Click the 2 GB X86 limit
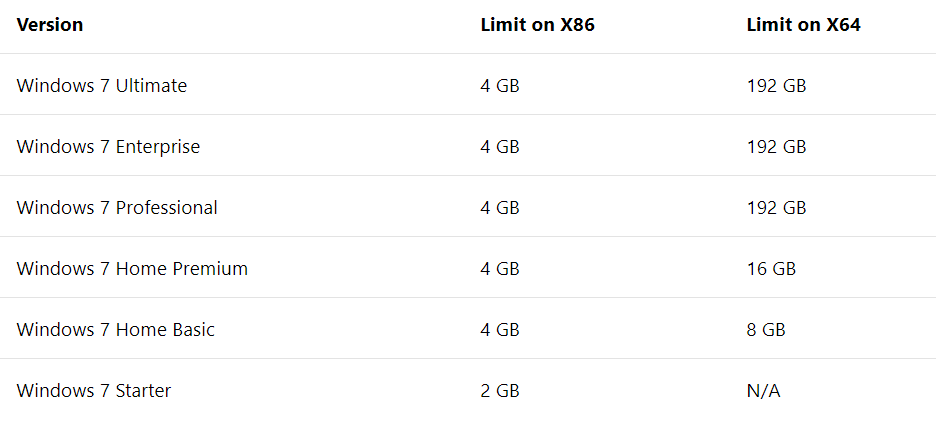The height and width of the screenshot is (422, 936). click(x=500, y=390)
